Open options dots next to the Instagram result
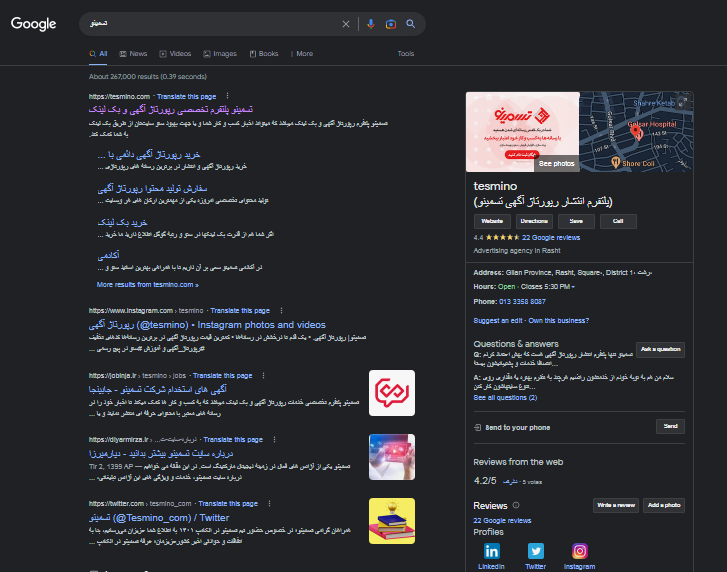 (x=281, y=310)
